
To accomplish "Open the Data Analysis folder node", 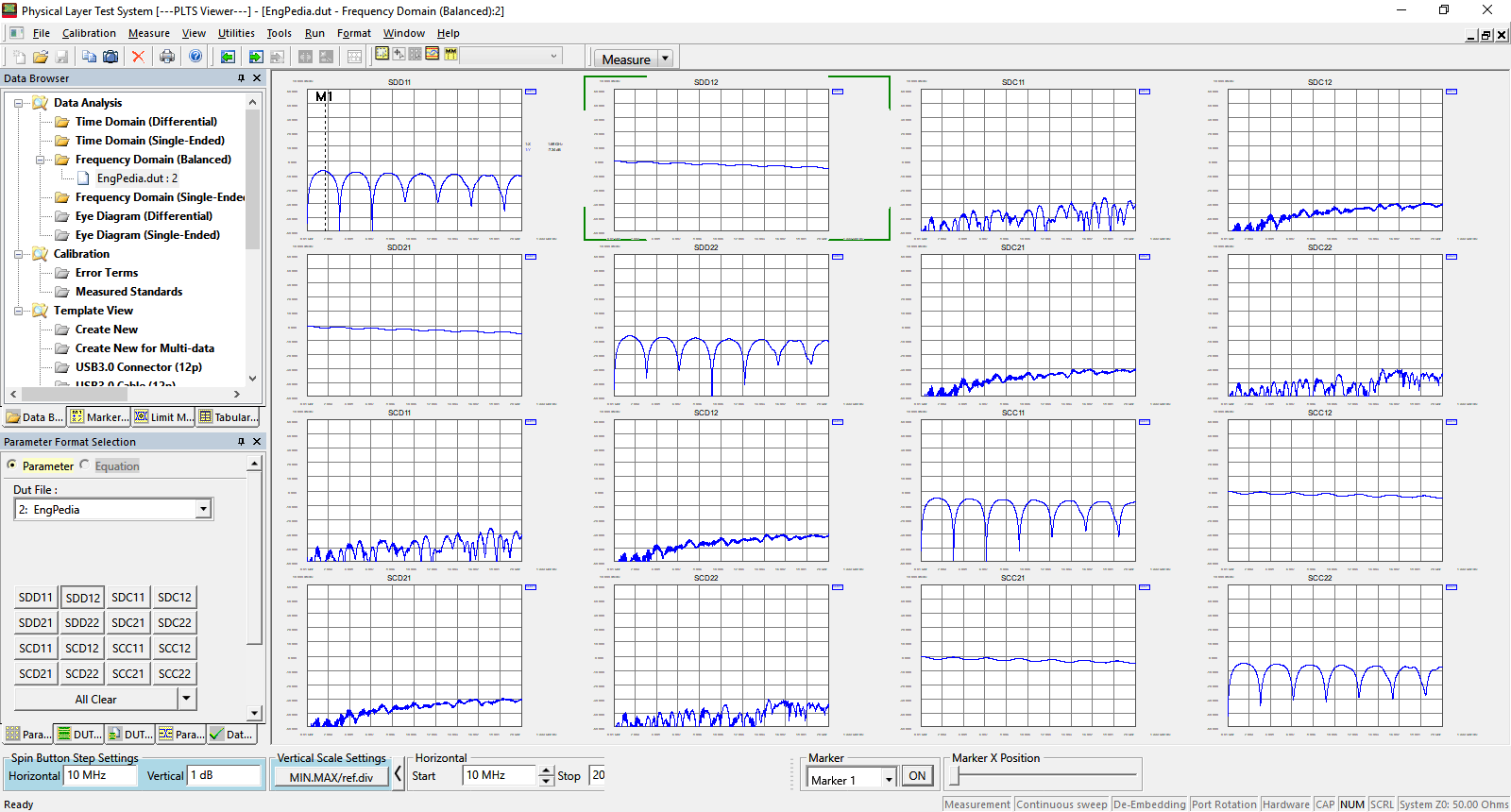I will (x=88, y=103).
